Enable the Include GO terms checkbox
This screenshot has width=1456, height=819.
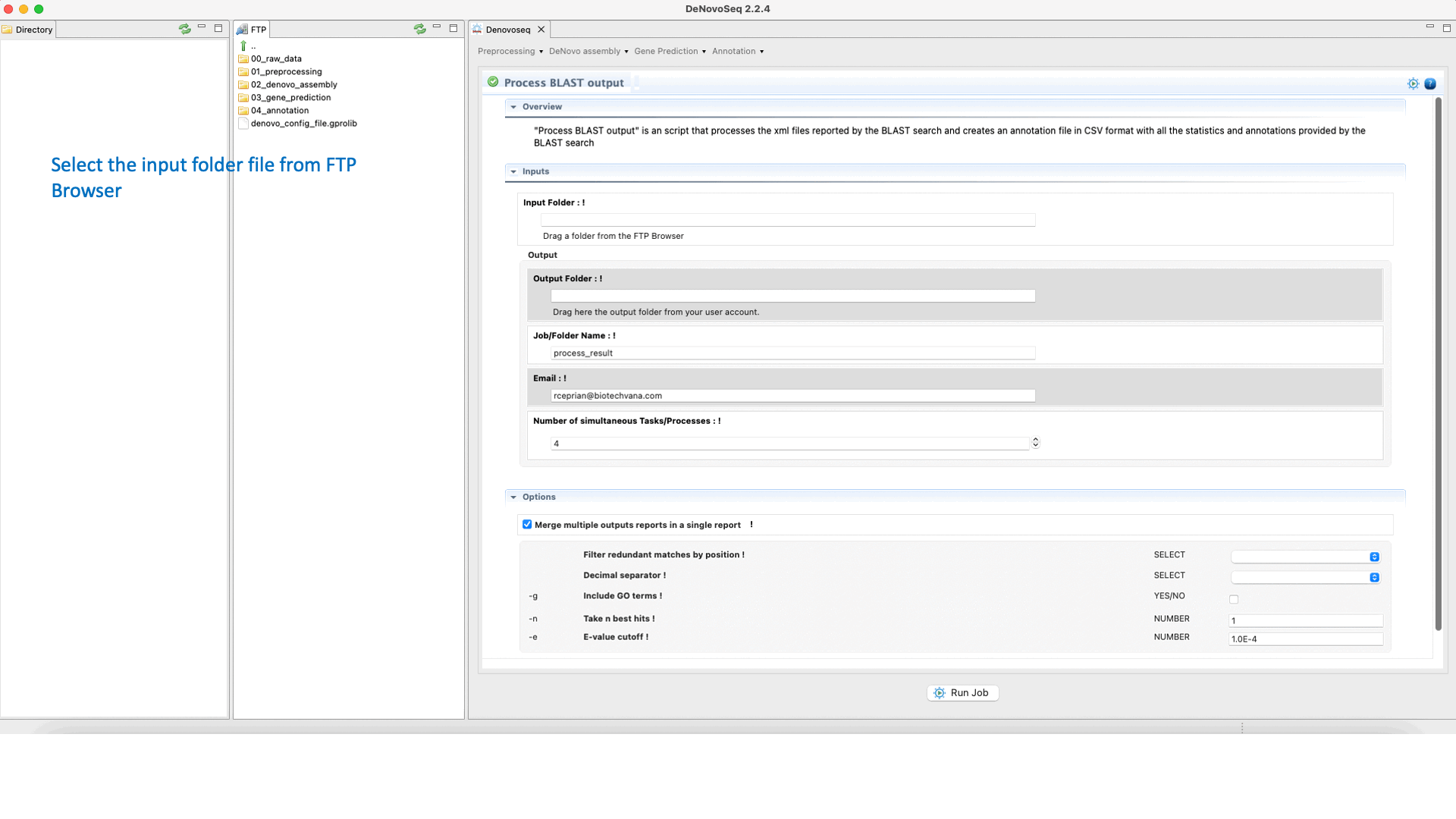(1234, 600)
